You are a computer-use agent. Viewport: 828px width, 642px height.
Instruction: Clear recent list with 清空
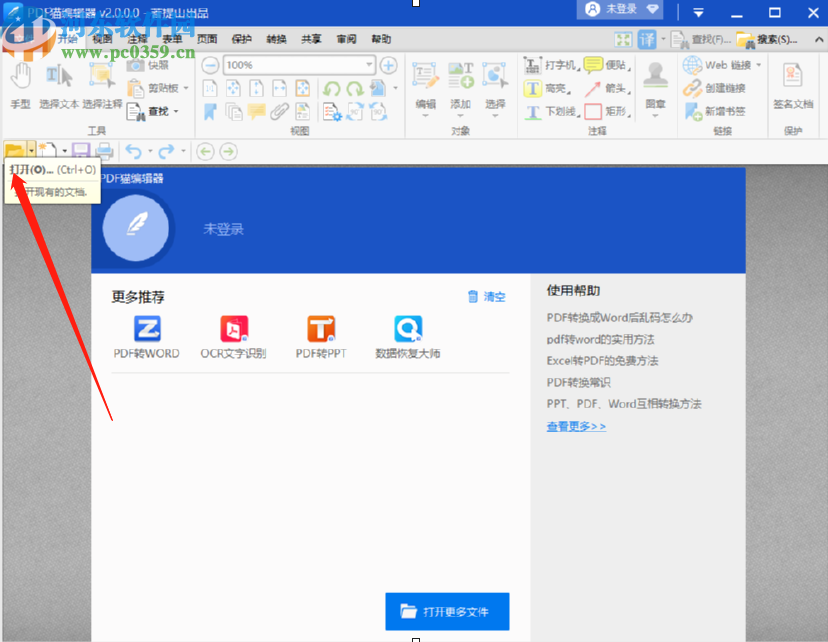(487, 297)
